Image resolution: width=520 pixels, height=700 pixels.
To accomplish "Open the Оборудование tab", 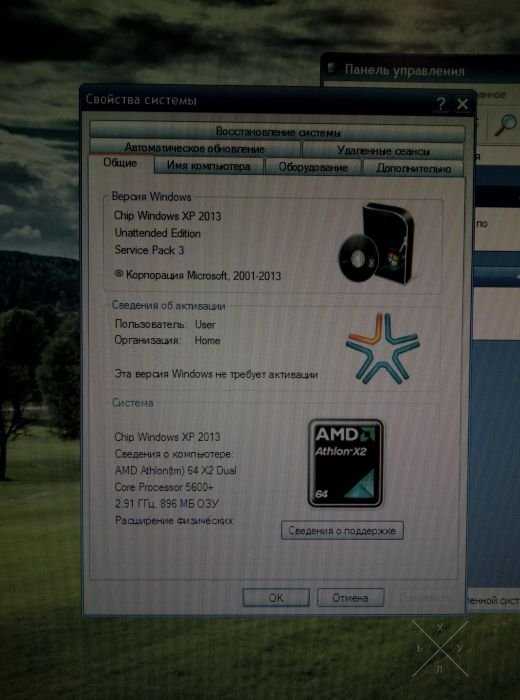I will (x=313, y=167).
